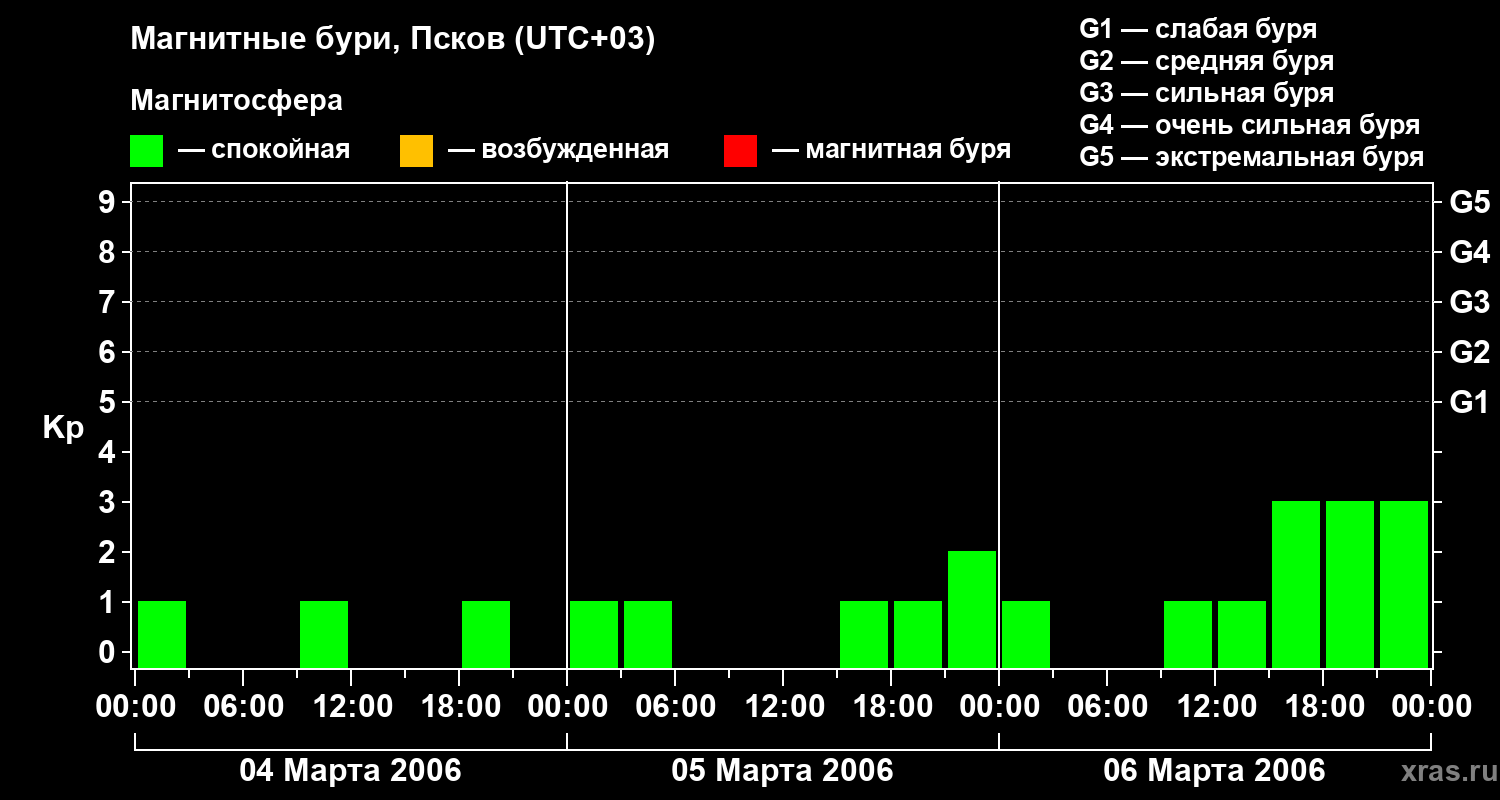Select the 05 Марта 03:00–06:00 green bar

pos(648,634)
